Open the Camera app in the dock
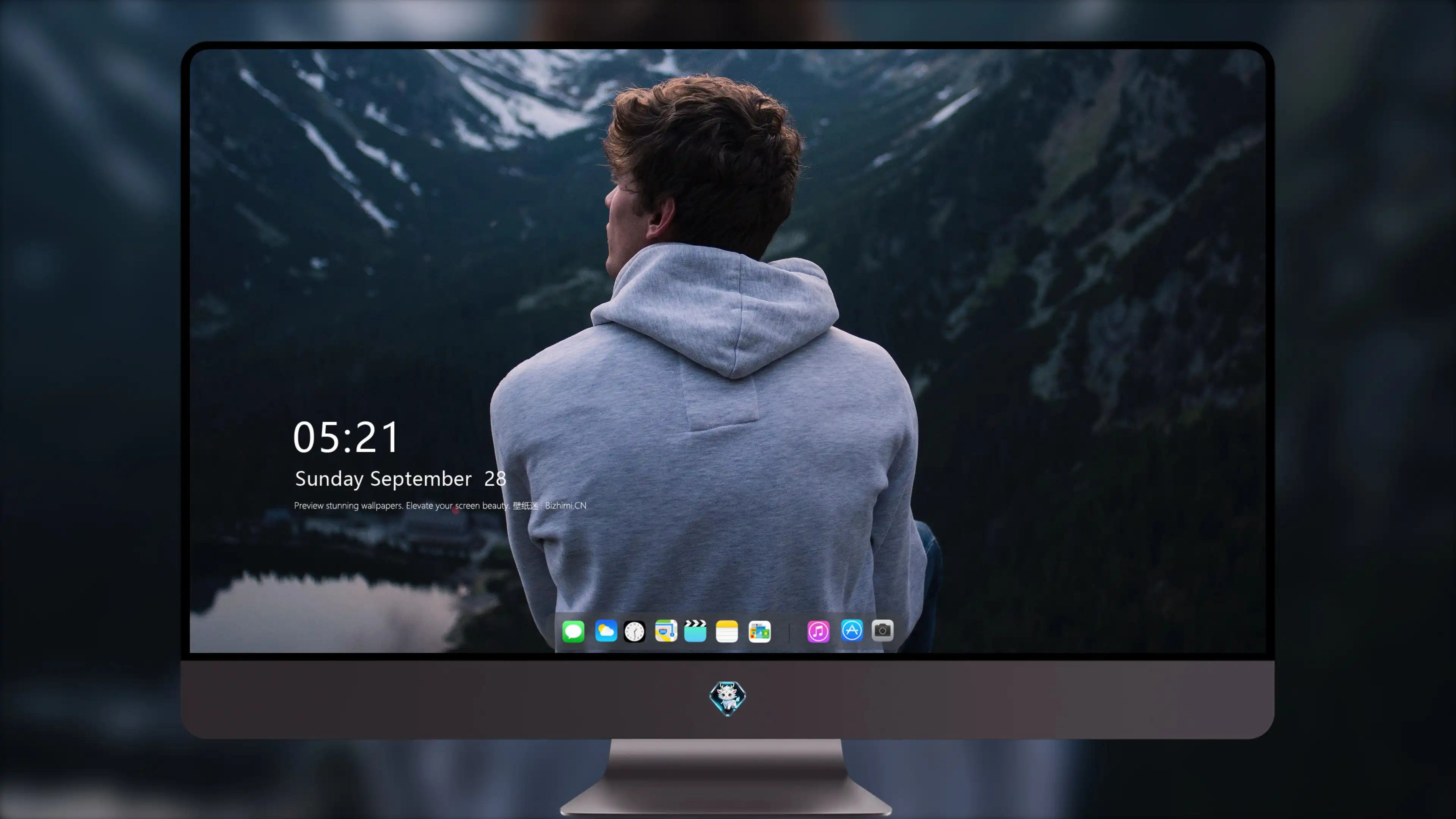 click(x=882, y=630)
